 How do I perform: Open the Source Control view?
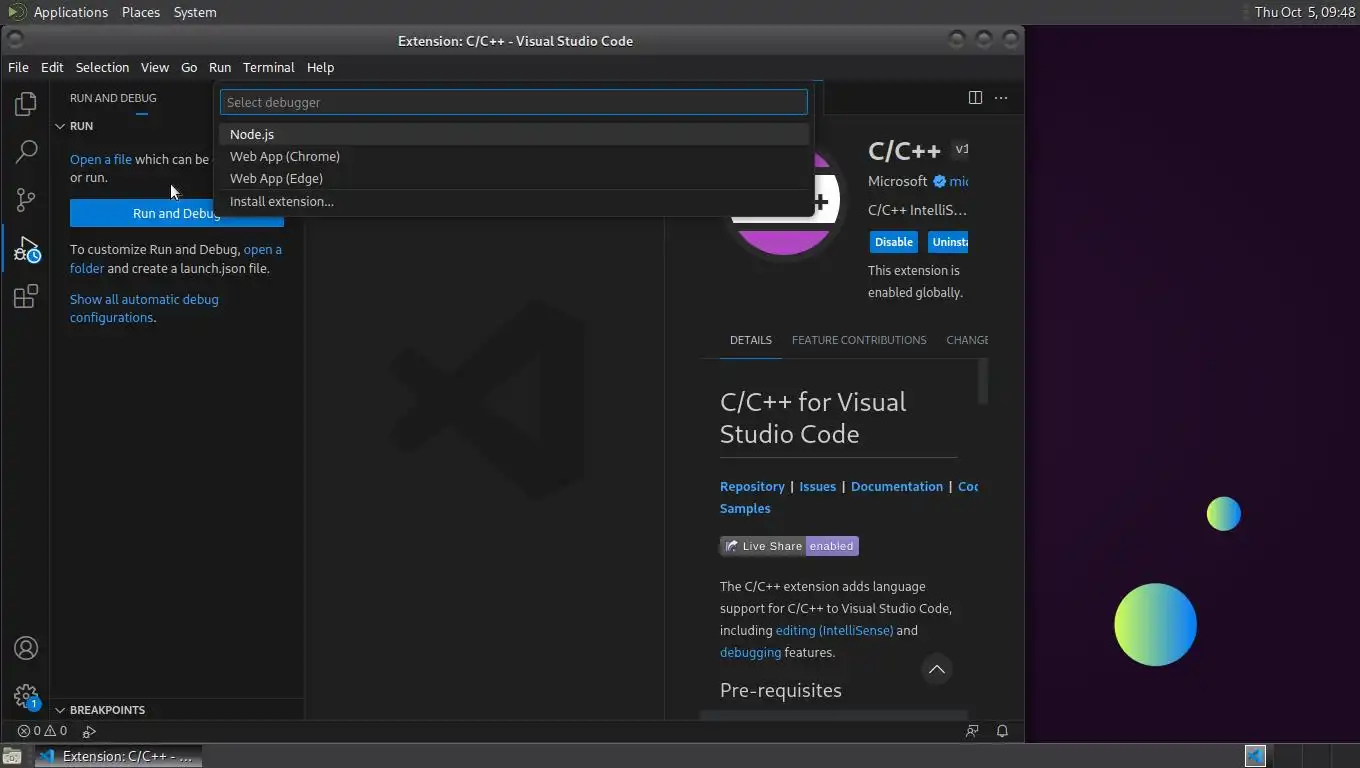coord(26,200)
